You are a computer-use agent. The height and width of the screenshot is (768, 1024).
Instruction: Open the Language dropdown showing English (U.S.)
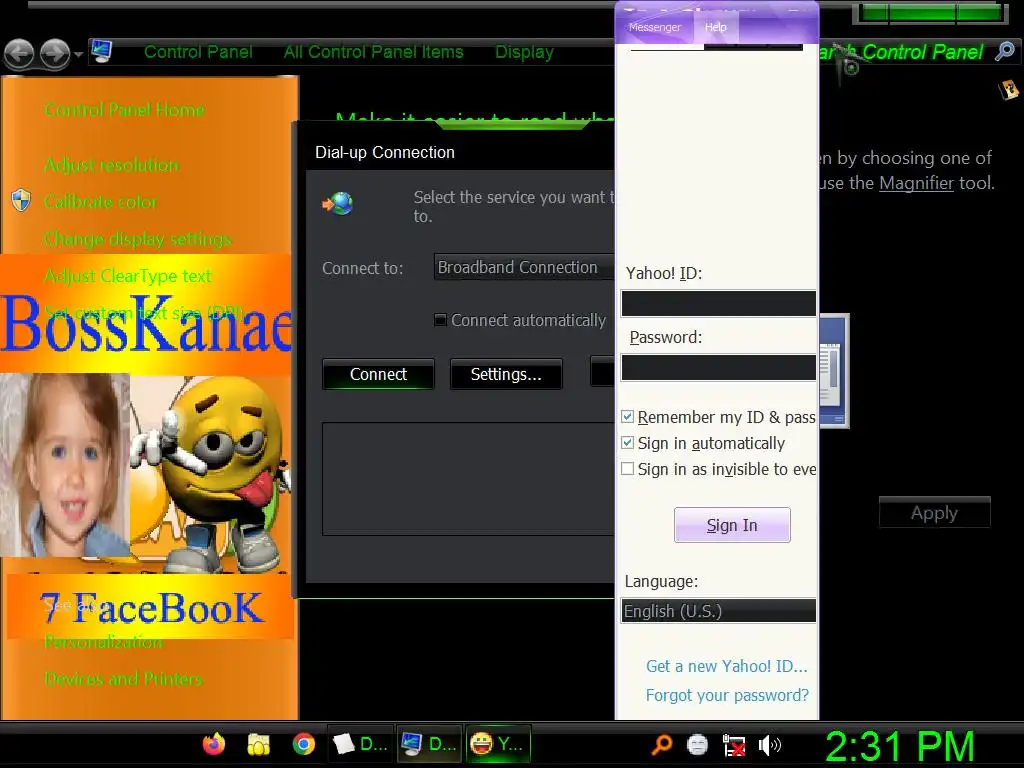[718, 611]
